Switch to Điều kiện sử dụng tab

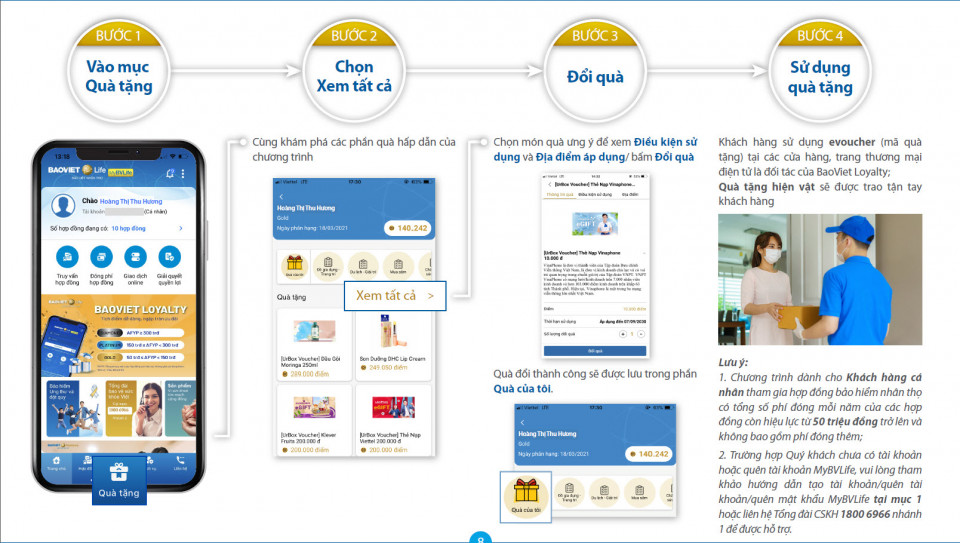(x=595, y=195)
